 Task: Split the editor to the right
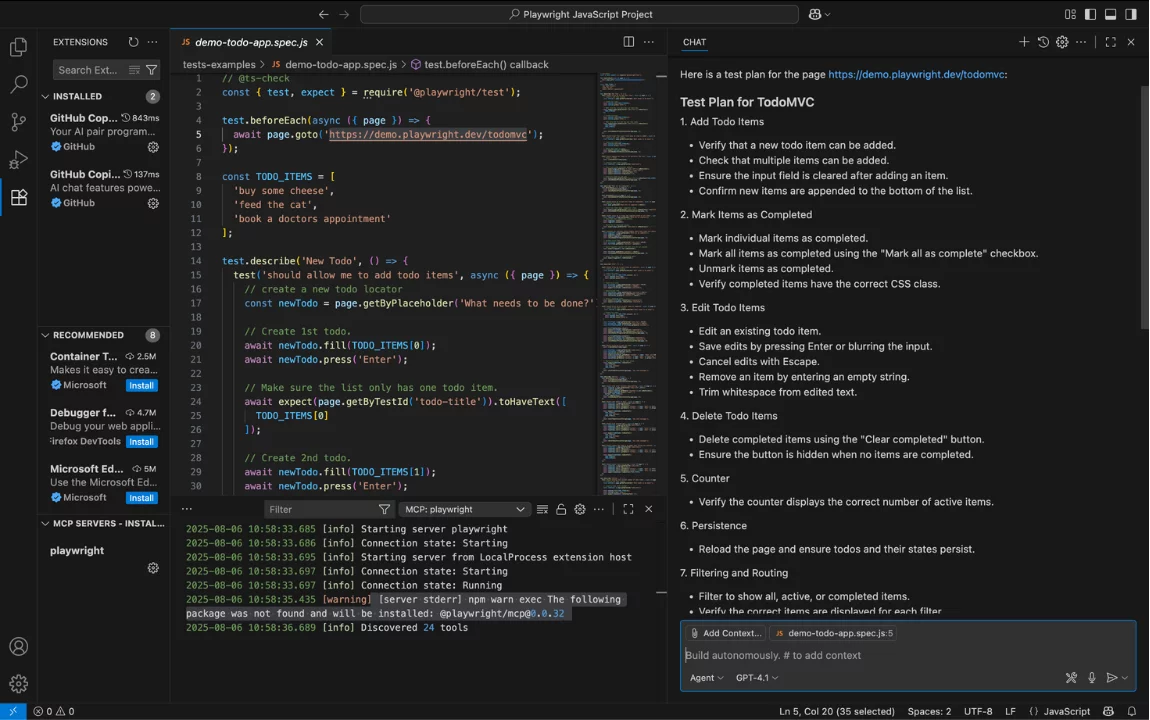(628, 42)
